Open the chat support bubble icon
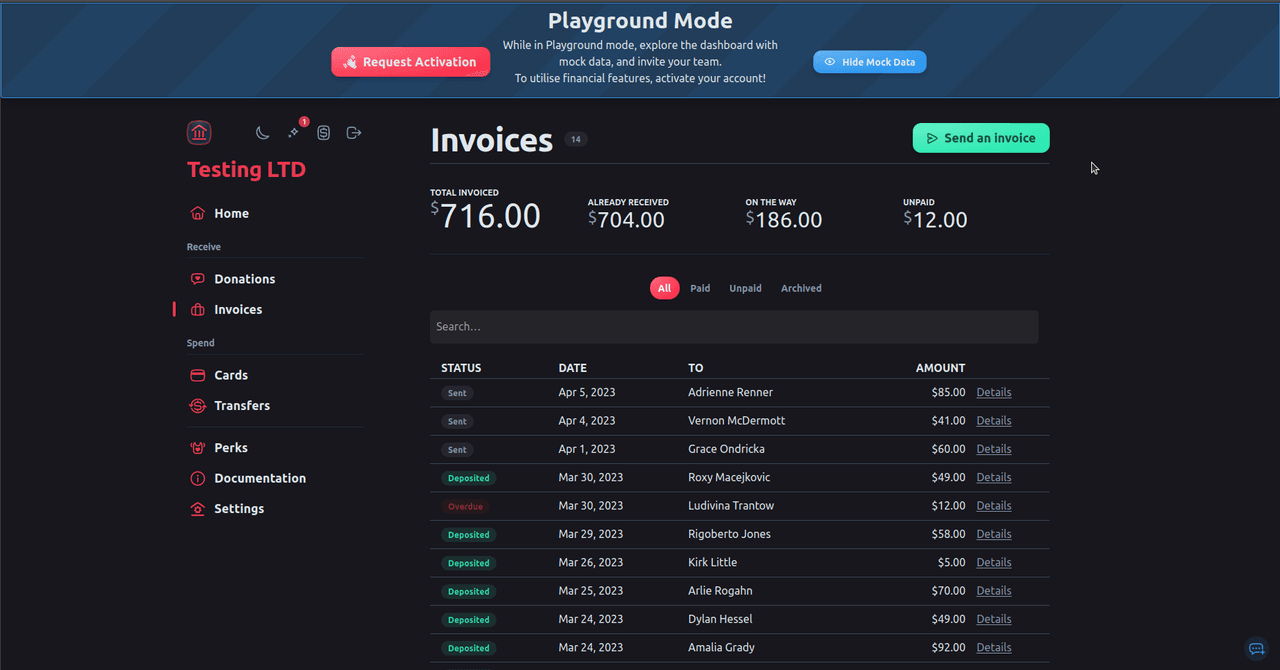 point(1257,649)
